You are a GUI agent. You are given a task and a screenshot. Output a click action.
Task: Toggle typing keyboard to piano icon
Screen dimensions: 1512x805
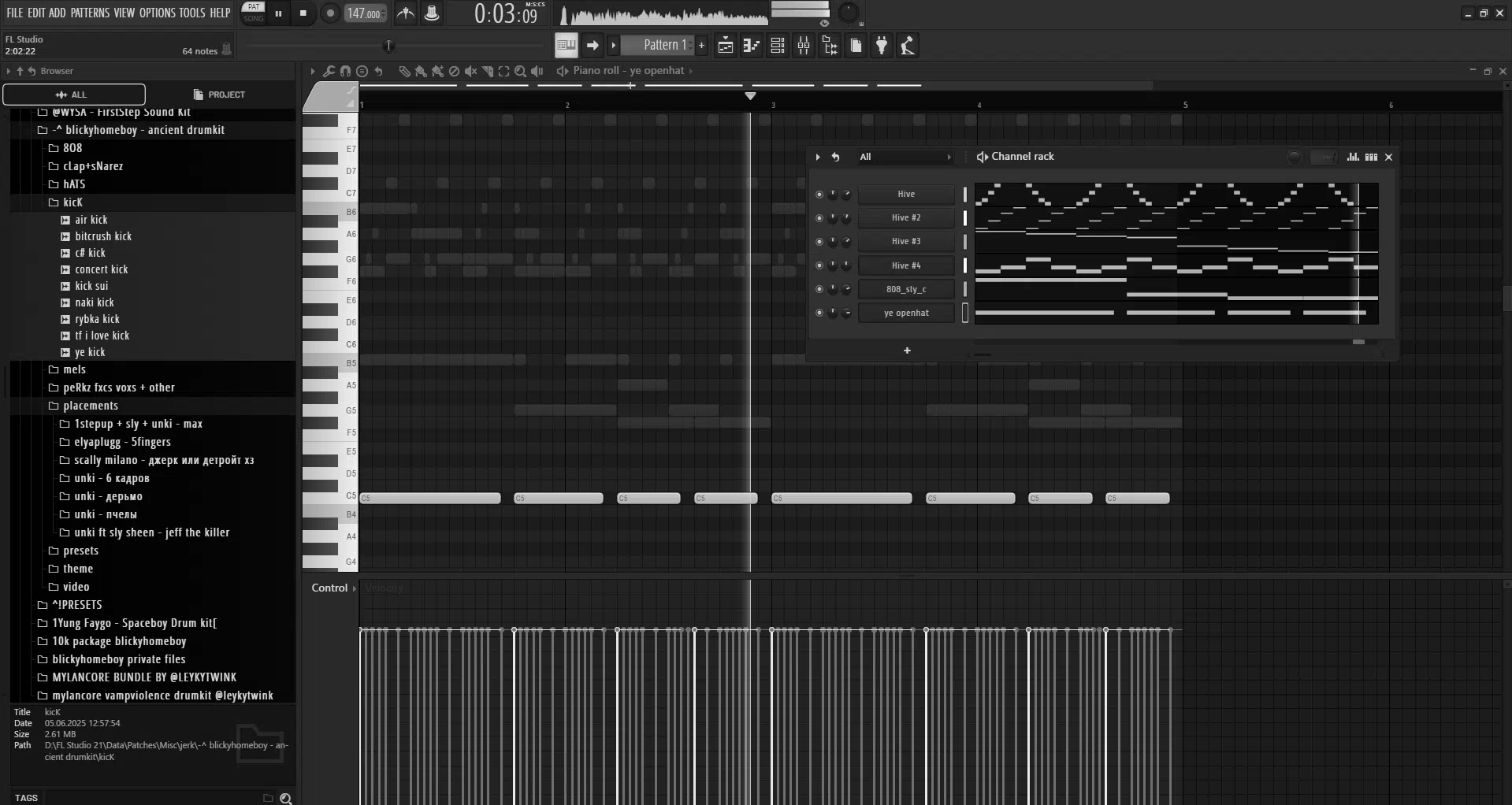[566, 46]
